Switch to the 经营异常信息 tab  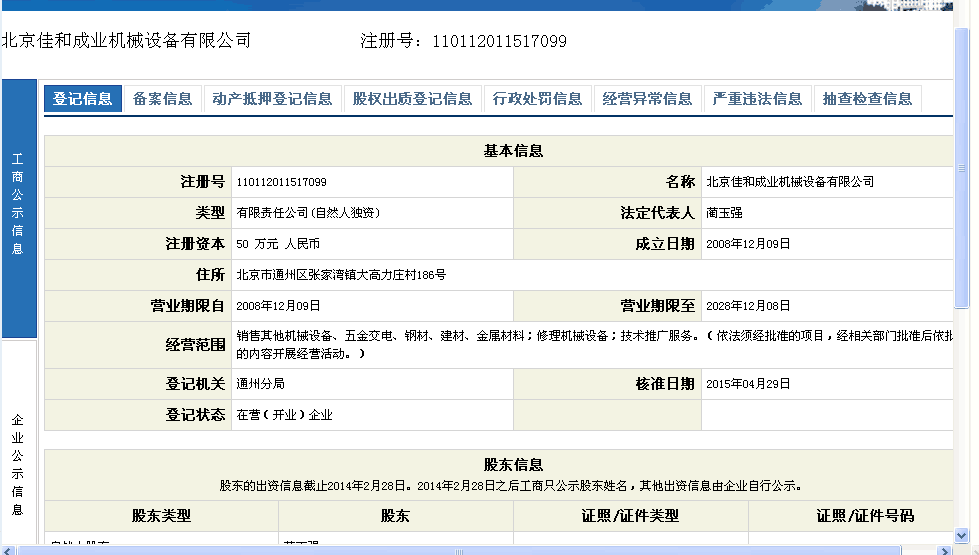647,99
